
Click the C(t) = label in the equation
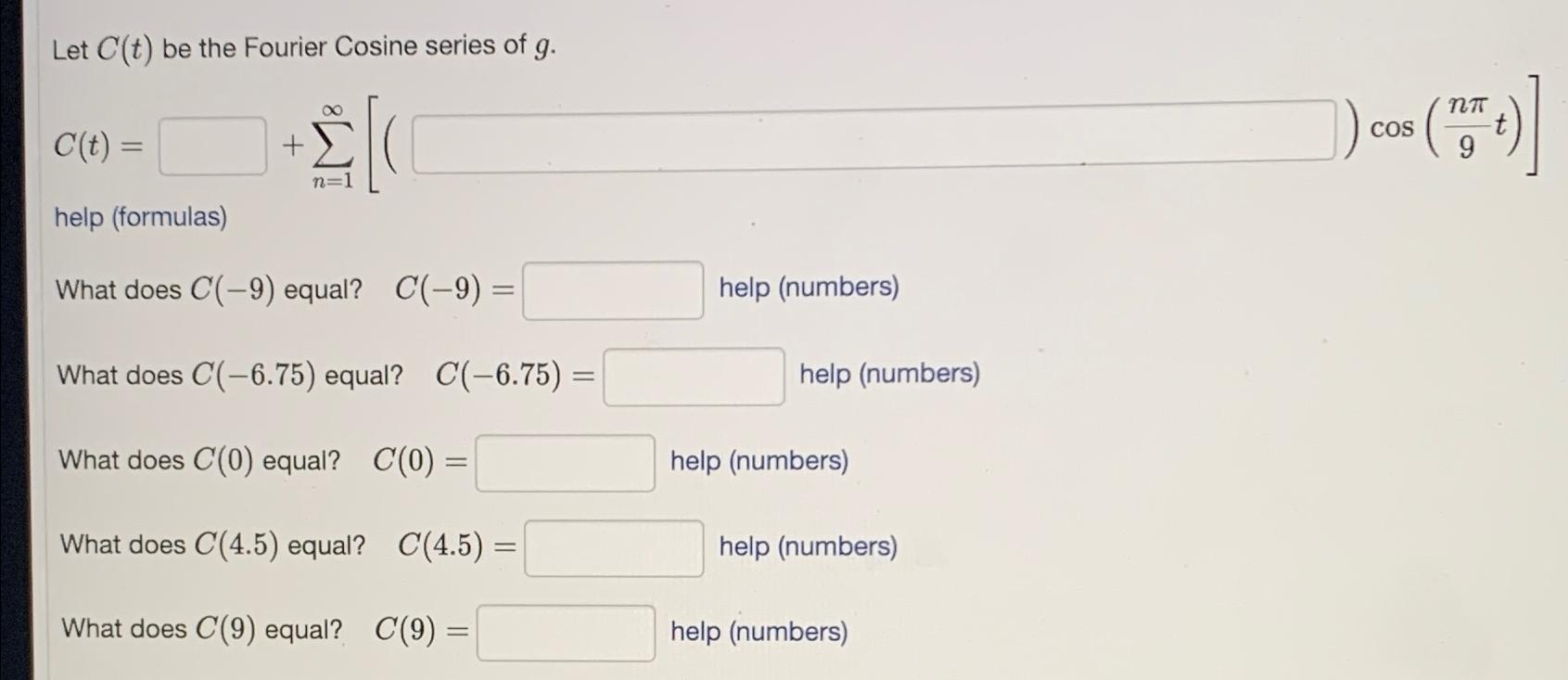[97, 145]
